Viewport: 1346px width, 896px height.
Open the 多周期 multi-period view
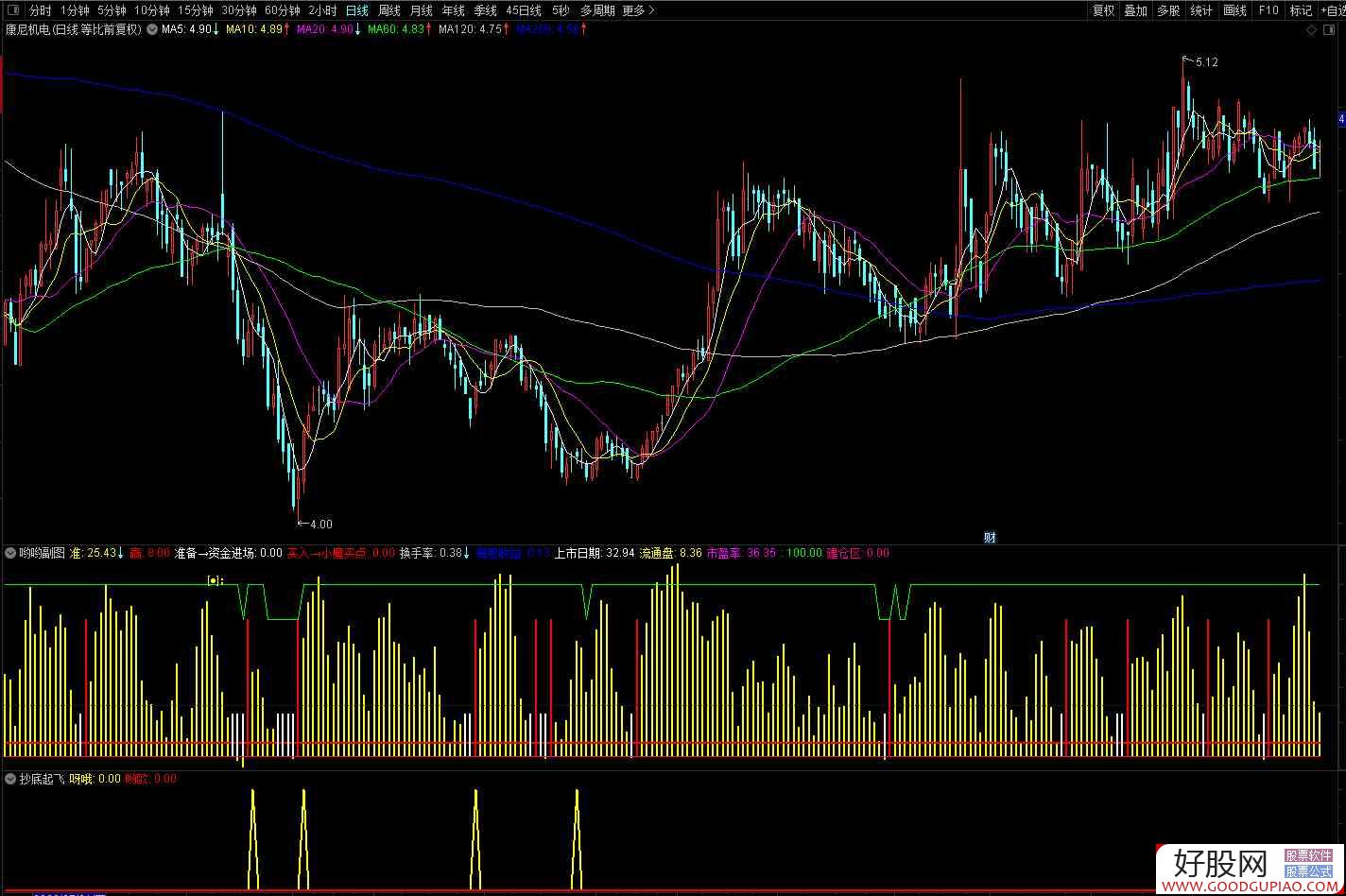(597, 10)
